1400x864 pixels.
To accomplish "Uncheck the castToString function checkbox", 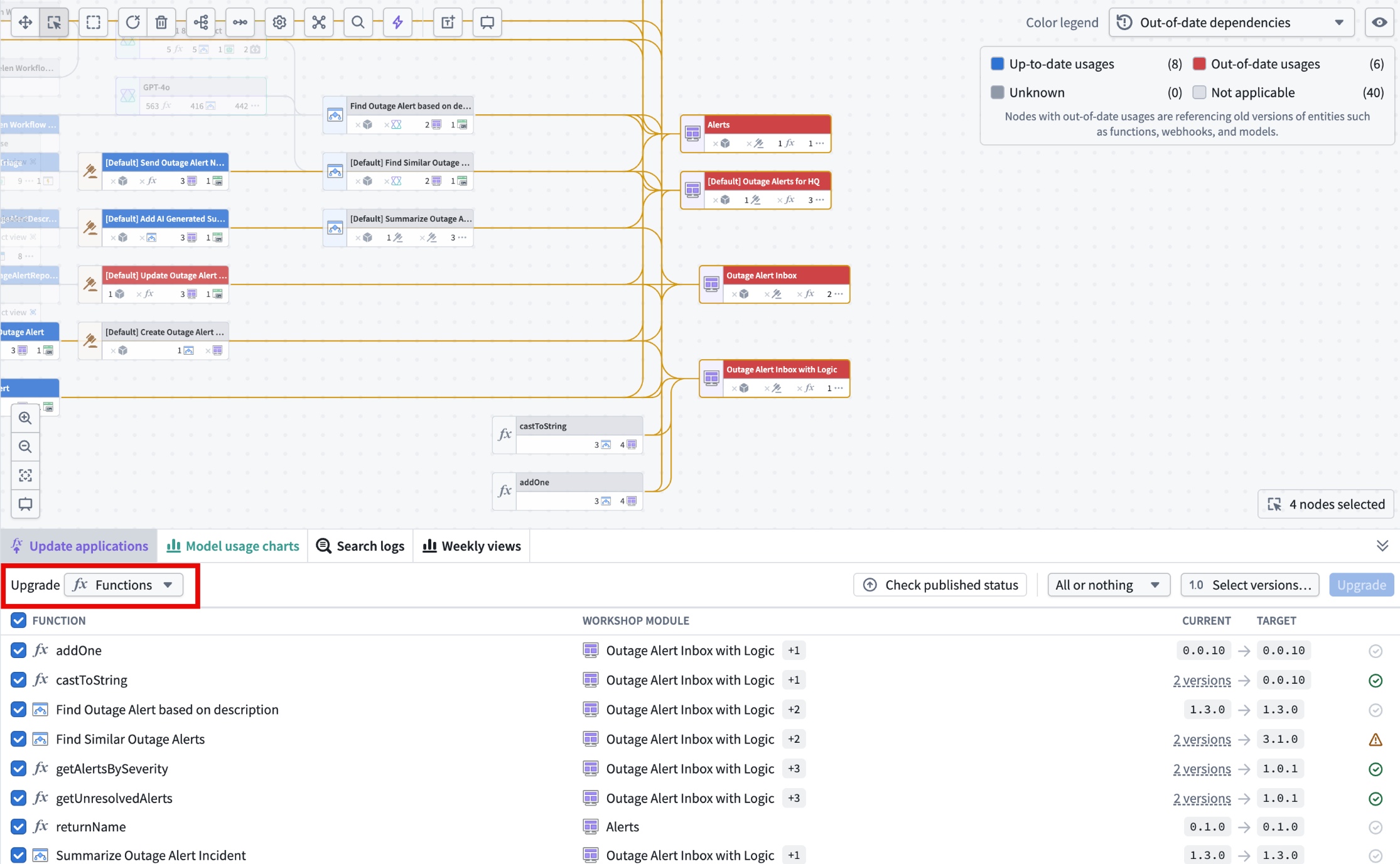I will tap(19, 680).
